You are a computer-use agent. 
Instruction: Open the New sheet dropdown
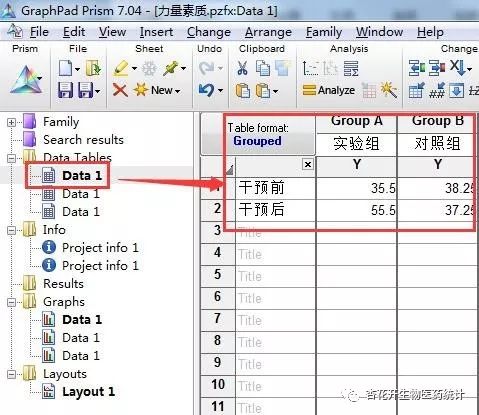[x=178, y=91]
